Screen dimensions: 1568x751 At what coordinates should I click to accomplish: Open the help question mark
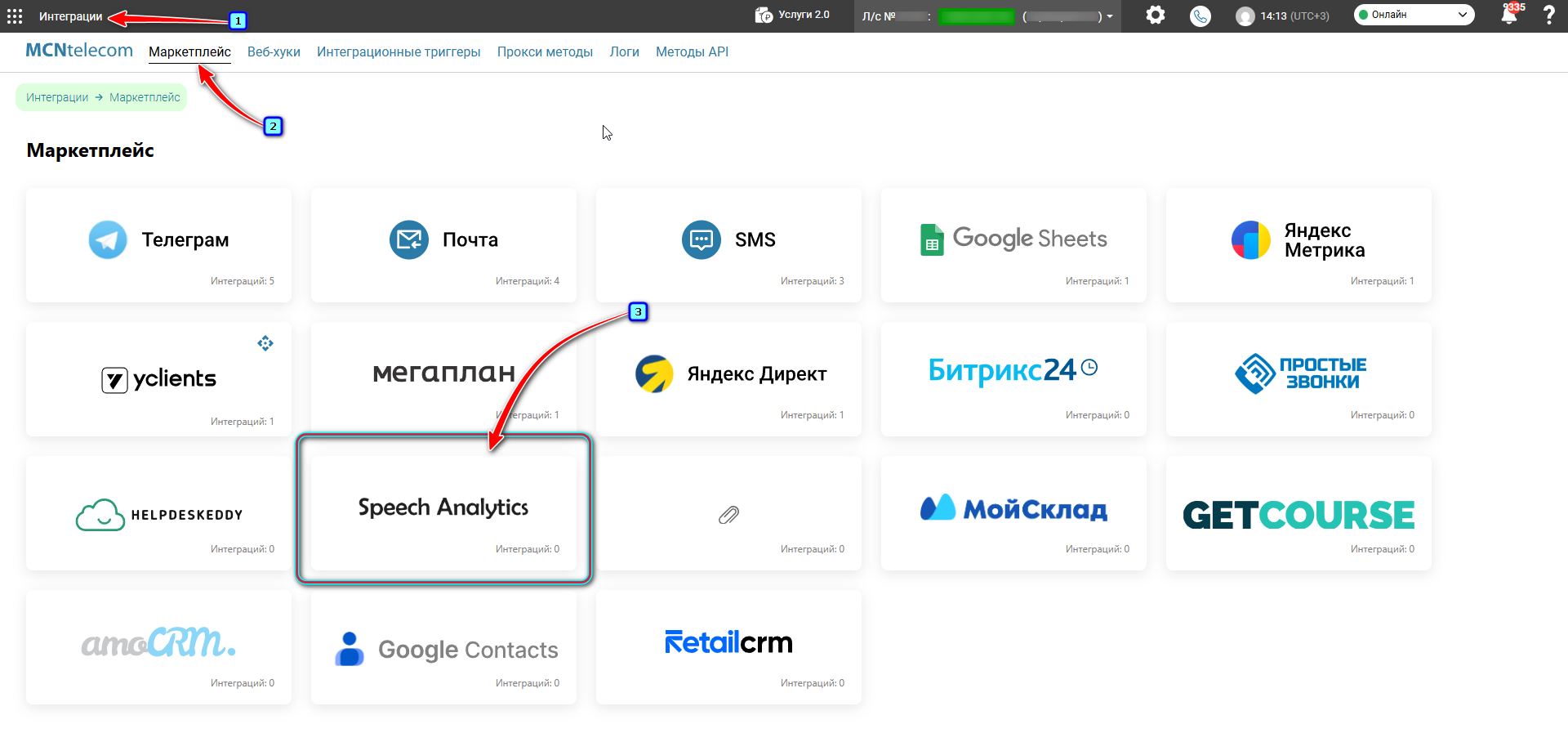pyautogui.click(x=1548, y=16)
